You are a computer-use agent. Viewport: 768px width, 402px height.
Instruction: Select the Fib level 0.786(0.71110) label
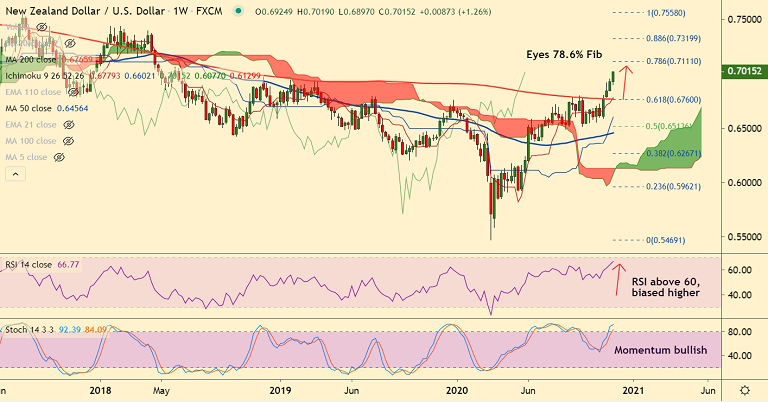(673, 61)
